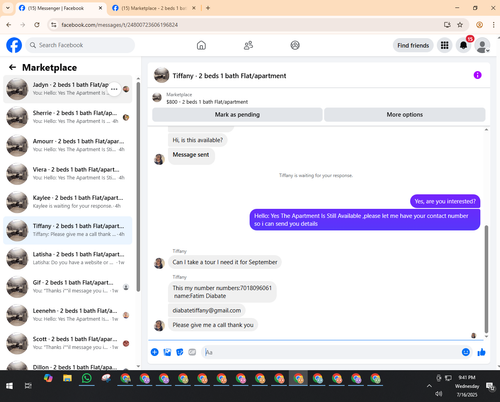This screenshot has height=402, width=500.
Task: Click the browser address bar URL
Action: [x=120, y=25]
